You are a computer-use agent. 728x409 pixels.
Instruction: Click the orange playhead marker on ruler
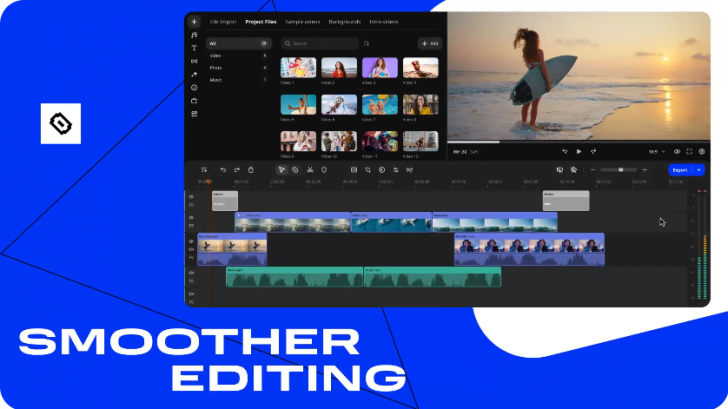tap(208, 182)
